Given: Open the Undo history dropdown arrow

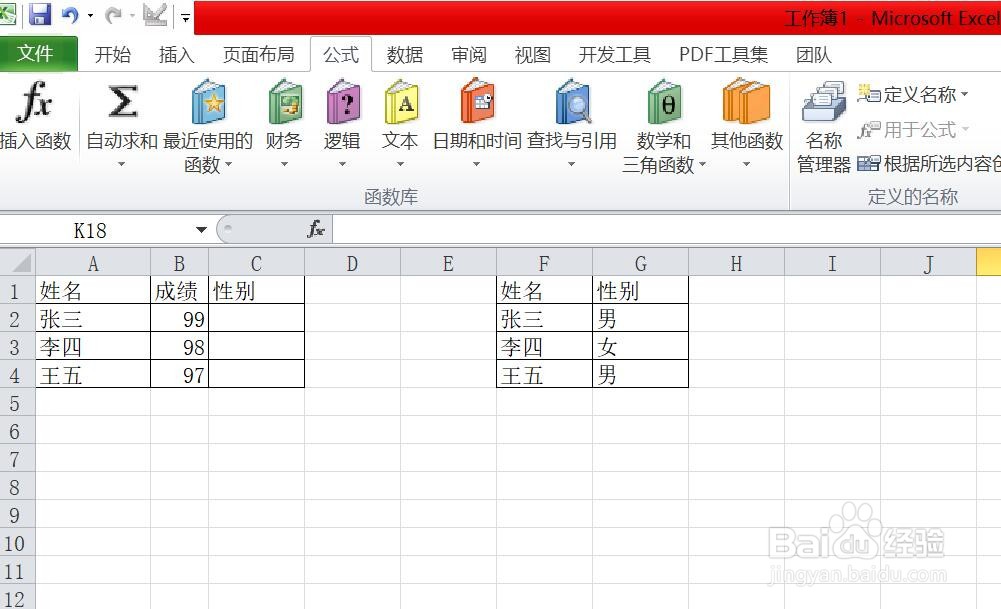Looking at the screenshot, I should (x=90, y=16).
